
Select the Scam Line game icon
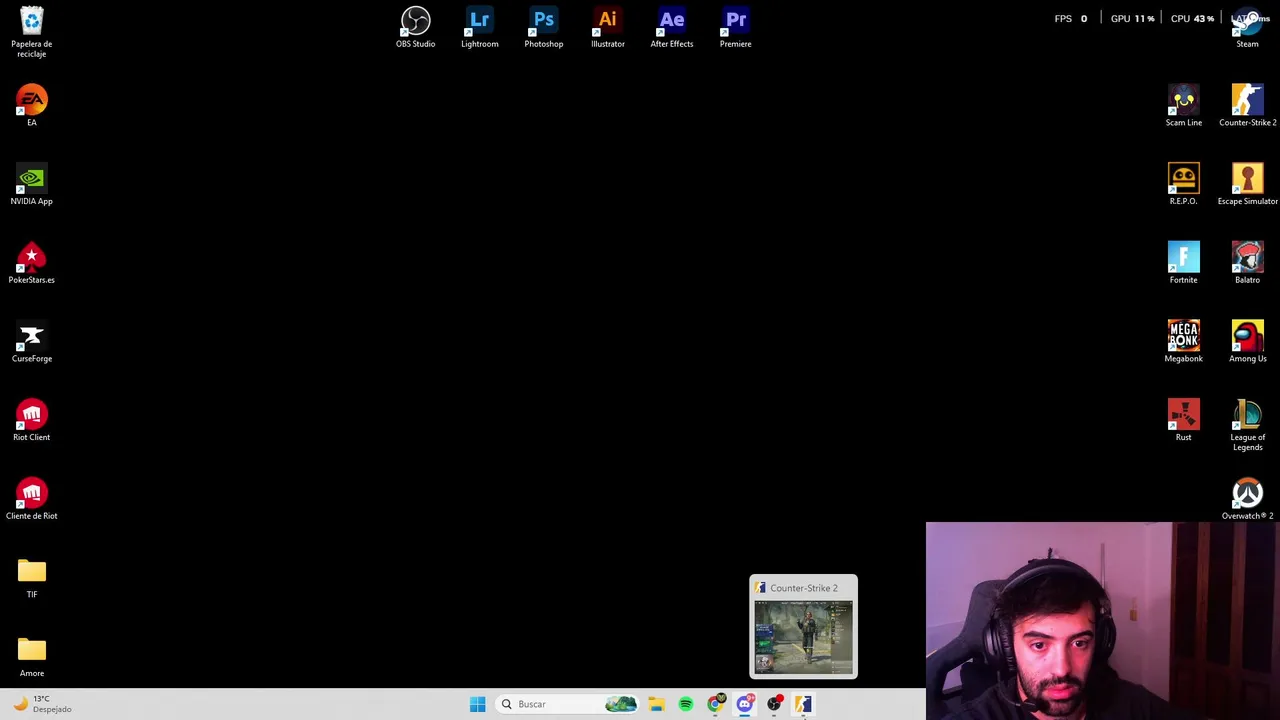pyautogui.click(x=1184, y=104)
